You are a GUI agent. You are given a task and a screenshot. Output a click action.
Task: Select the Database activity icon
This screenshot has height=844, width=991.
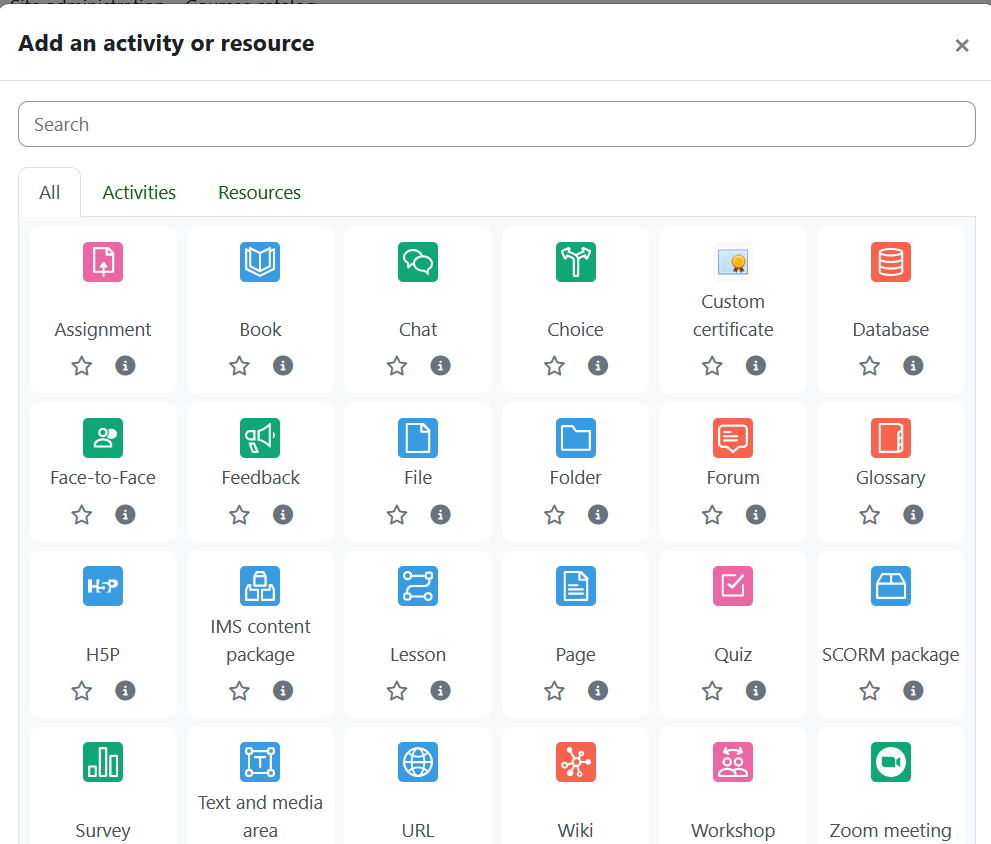coord(890,262)
